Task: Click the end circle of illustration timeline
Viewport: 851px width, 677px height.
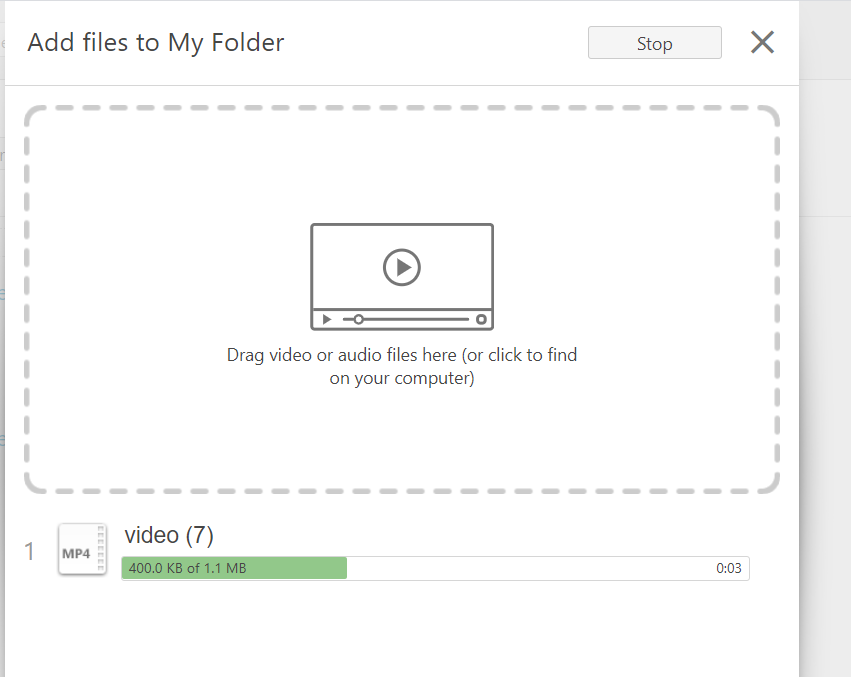Action: coord(481,319)
